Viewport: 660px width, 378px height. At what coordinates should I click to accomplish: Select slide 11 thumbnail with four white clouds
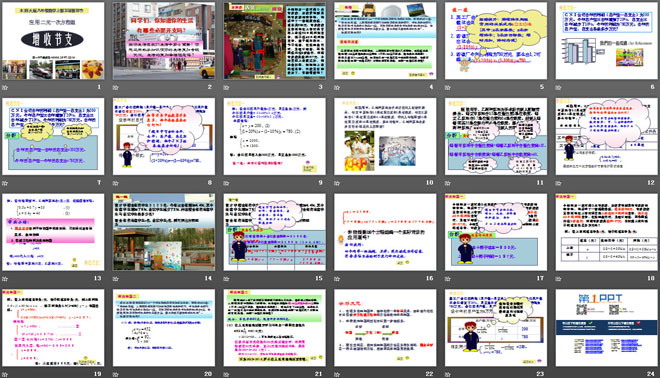[x=496, y=136]
